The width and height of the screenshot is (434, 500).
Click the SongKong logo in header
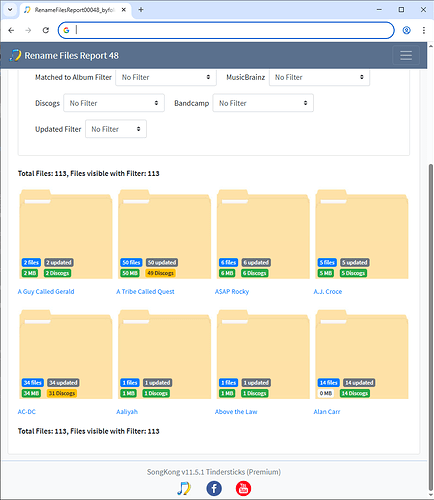15,55
